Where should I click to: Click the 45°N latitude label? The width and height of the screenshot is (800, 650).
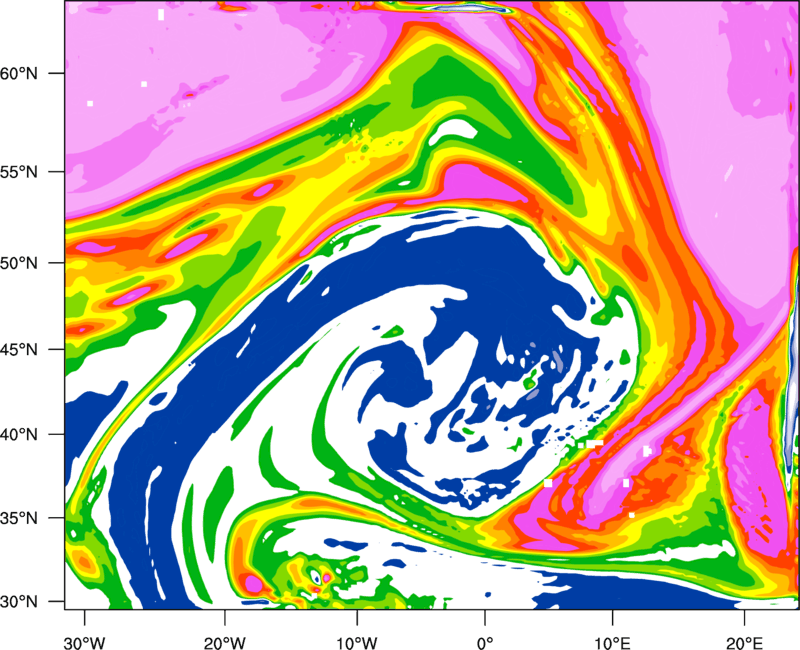[19, 350]
